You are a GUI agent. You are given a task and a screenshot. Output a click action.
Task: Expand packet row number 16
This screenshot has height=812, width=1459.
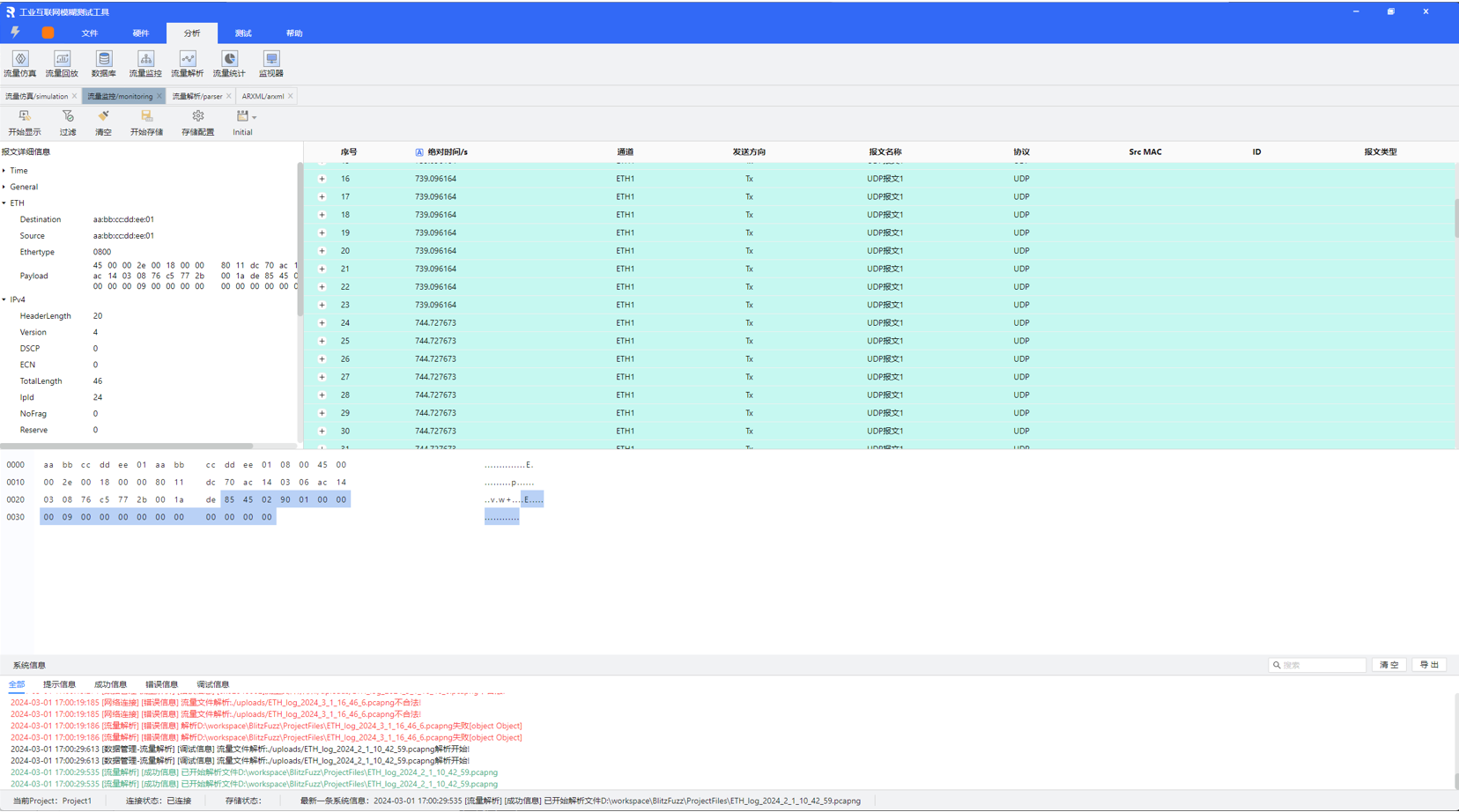click(x=322, y=179)
